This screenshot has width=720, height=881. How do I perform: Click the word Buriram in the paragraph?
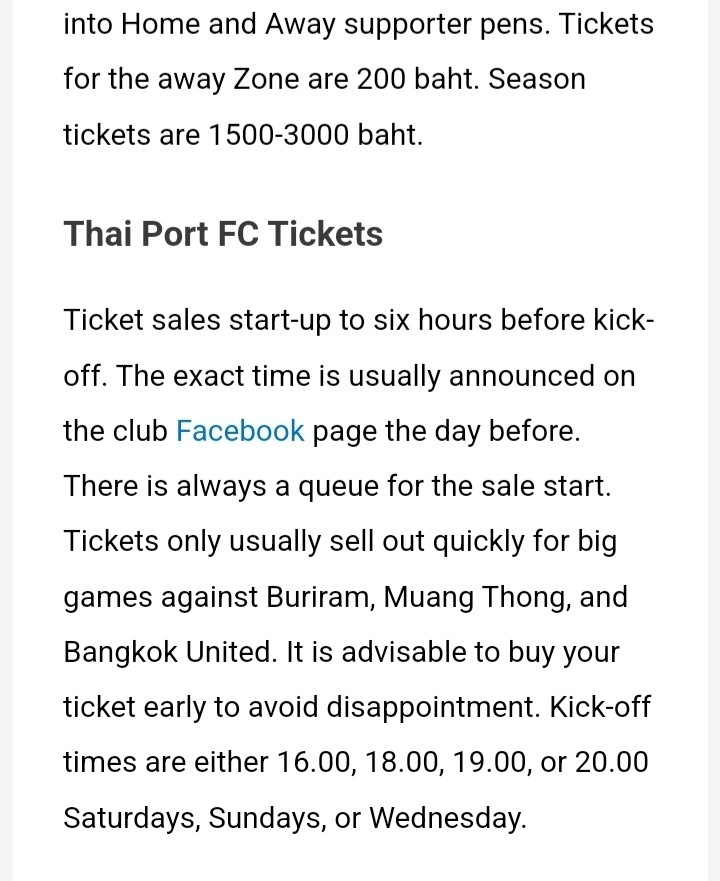click(x=320, y=597)
